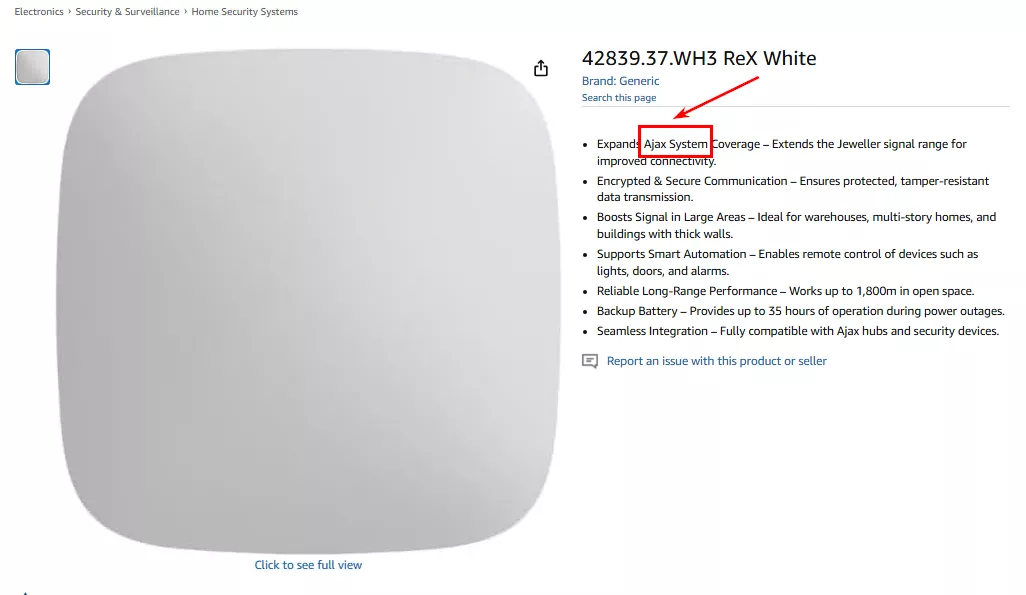Click the Reliable Long-Range Performance bullet
This screenshot has width=1026, height=595.
pyautogui.click(x=785, y=291)
